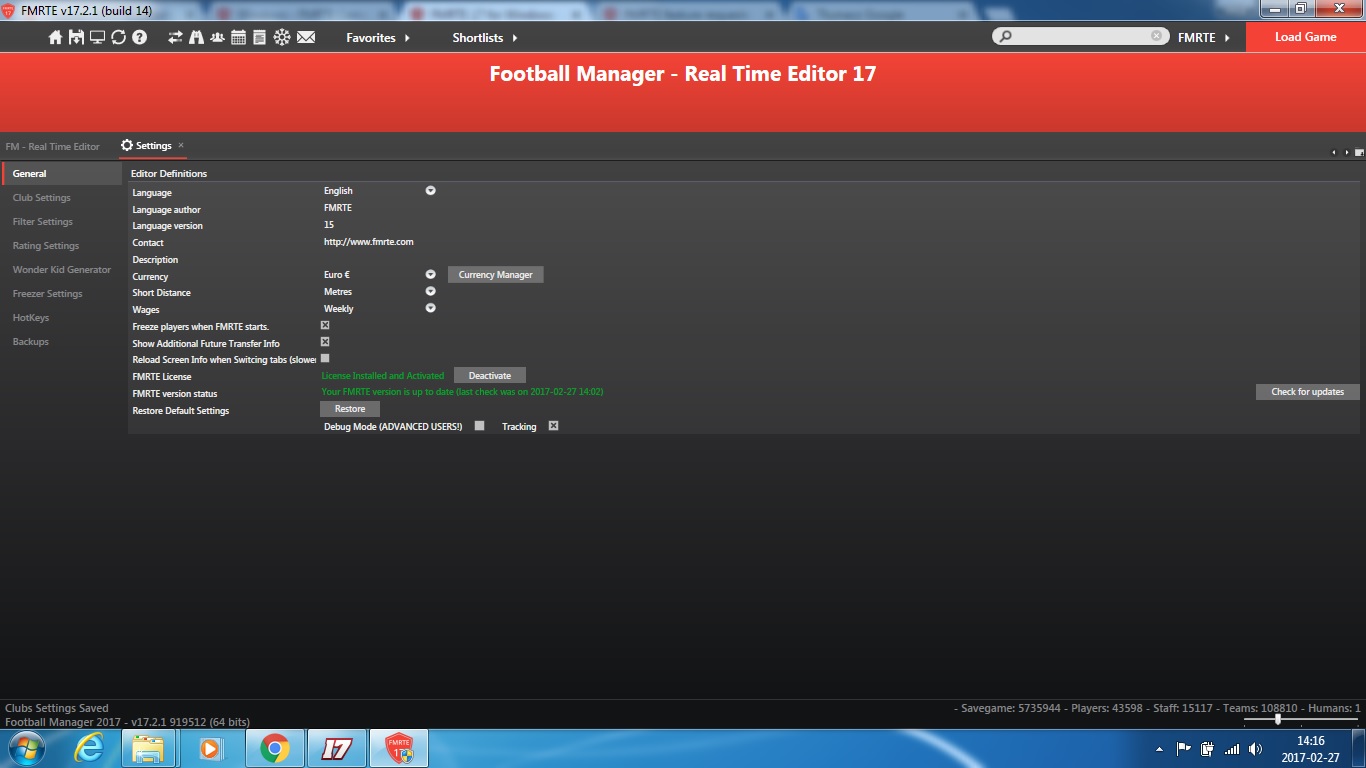This screenshot has width=1366, height=768.
Task: Open the Wages dropdown arrow
Action: pos(431,308)
